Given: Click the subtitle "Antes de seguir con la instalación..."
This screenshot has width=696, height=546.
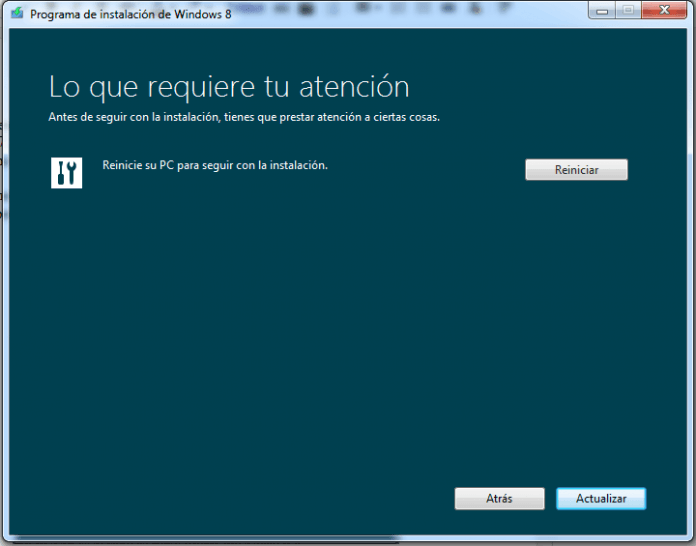Looking at the screenshot, I should [244, 117].
